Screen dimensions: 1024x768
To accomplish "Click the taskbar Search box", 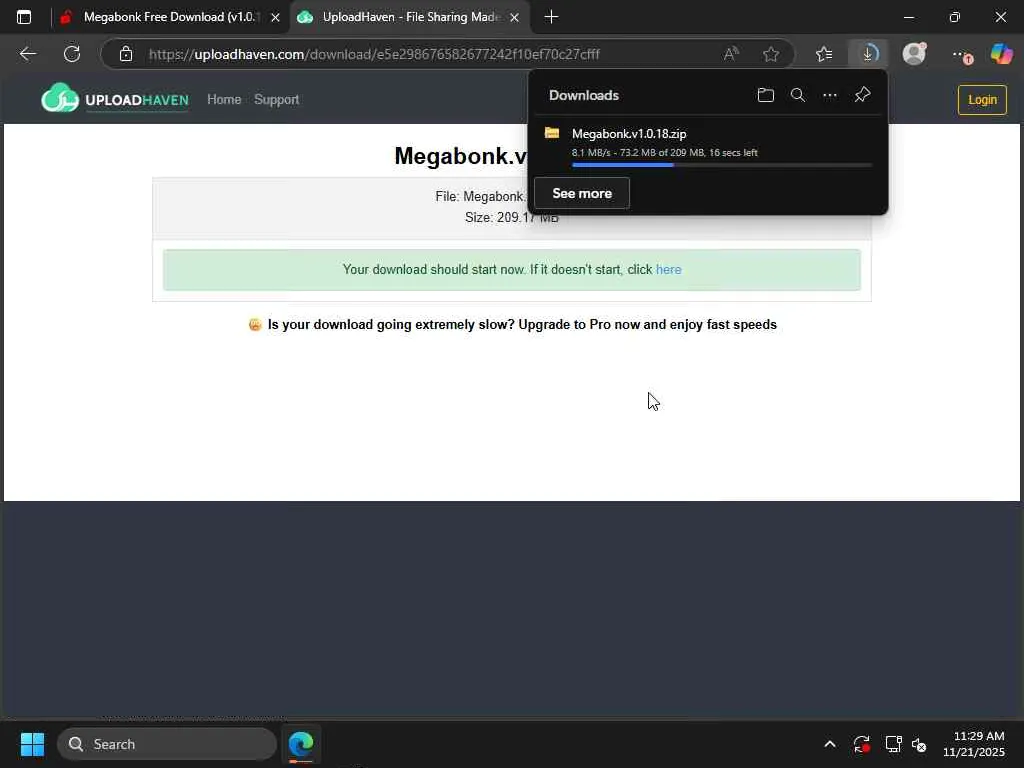I will point(167,744).
